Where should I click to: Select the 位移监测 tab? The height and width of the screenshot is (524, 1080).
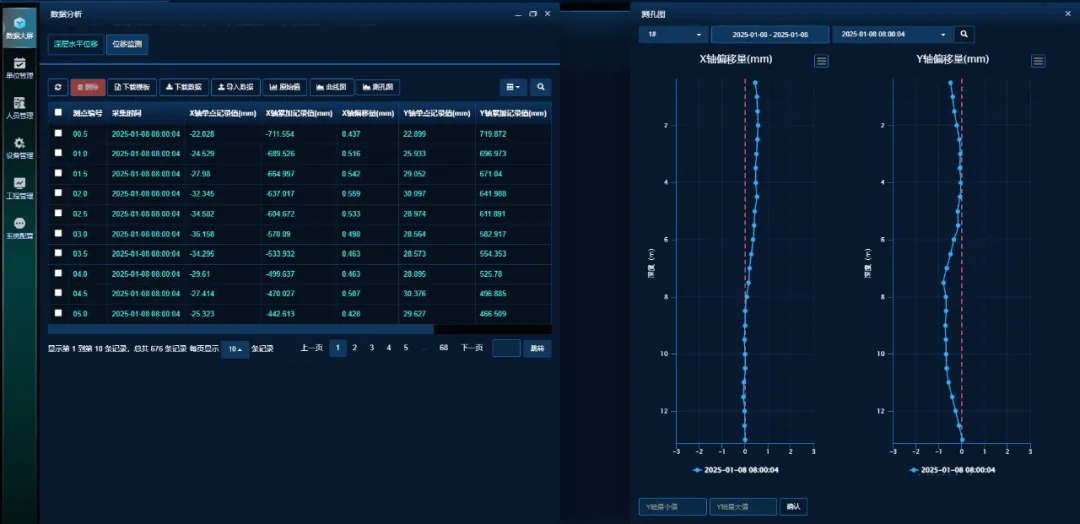[x=126, y=44]
